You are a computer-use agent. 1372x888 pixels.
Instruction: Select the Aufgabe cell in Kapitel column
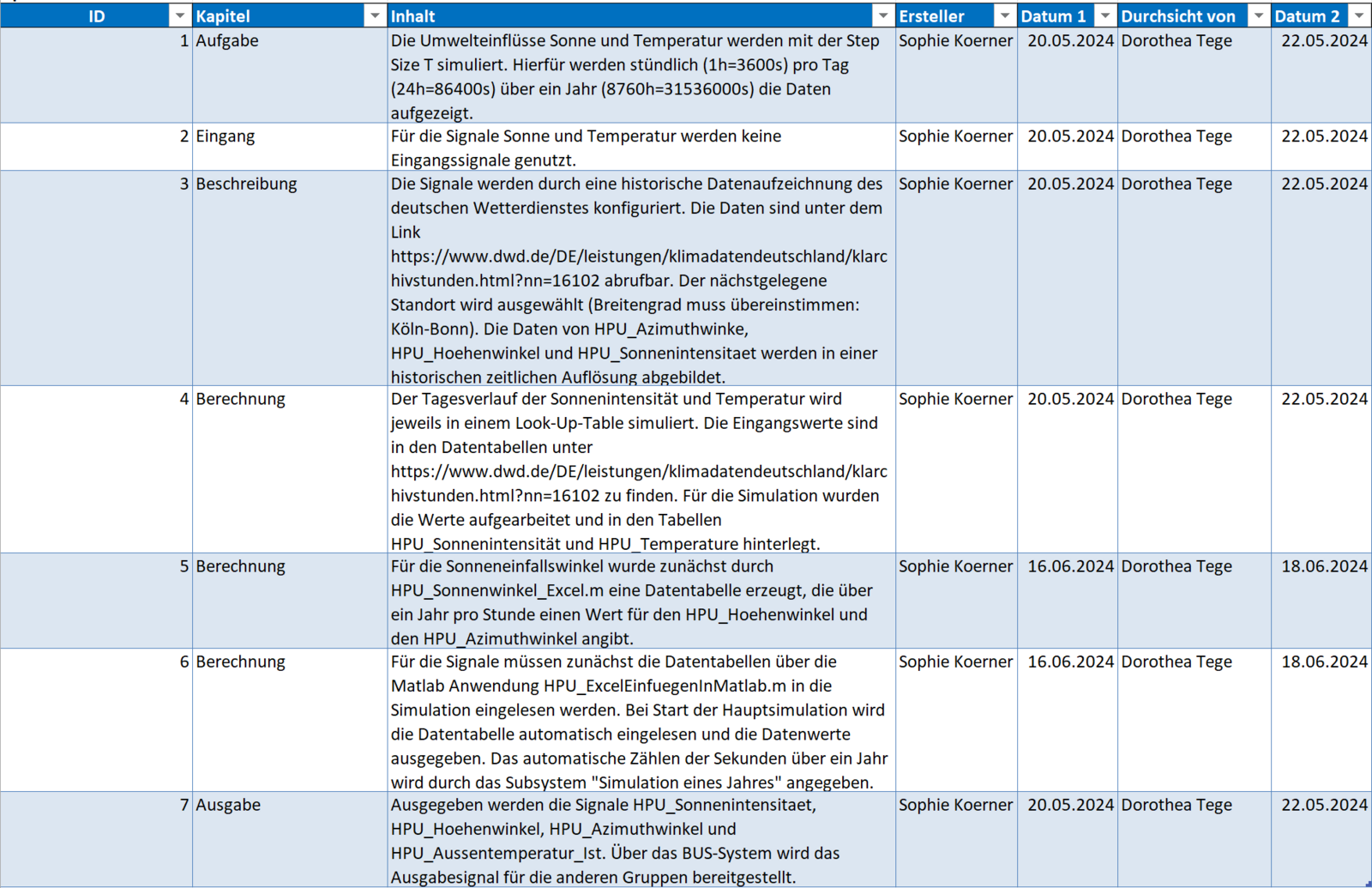(227, 41)
